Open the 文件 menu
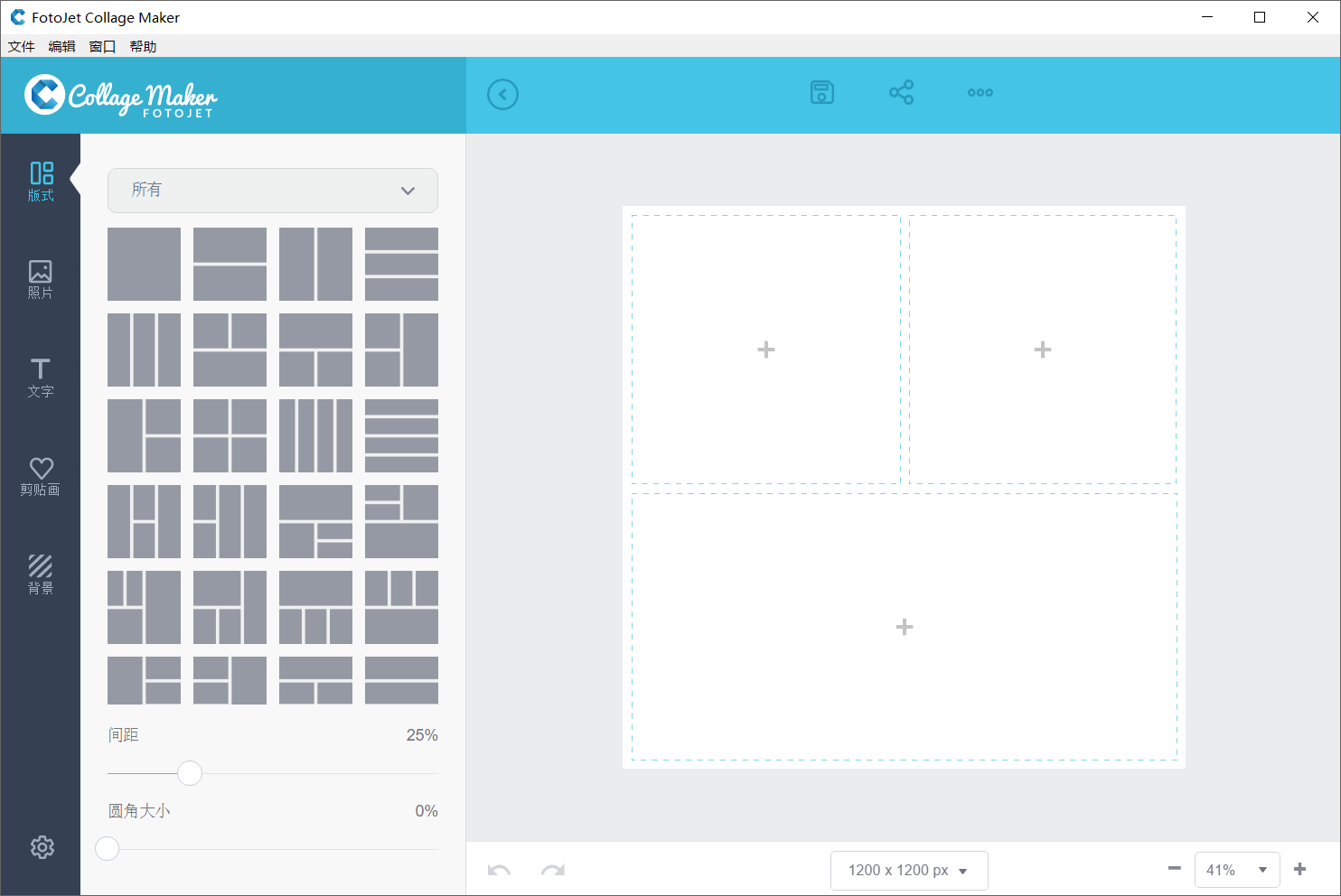This screenshot has height=896, width=1341. (x=22, y=47)
